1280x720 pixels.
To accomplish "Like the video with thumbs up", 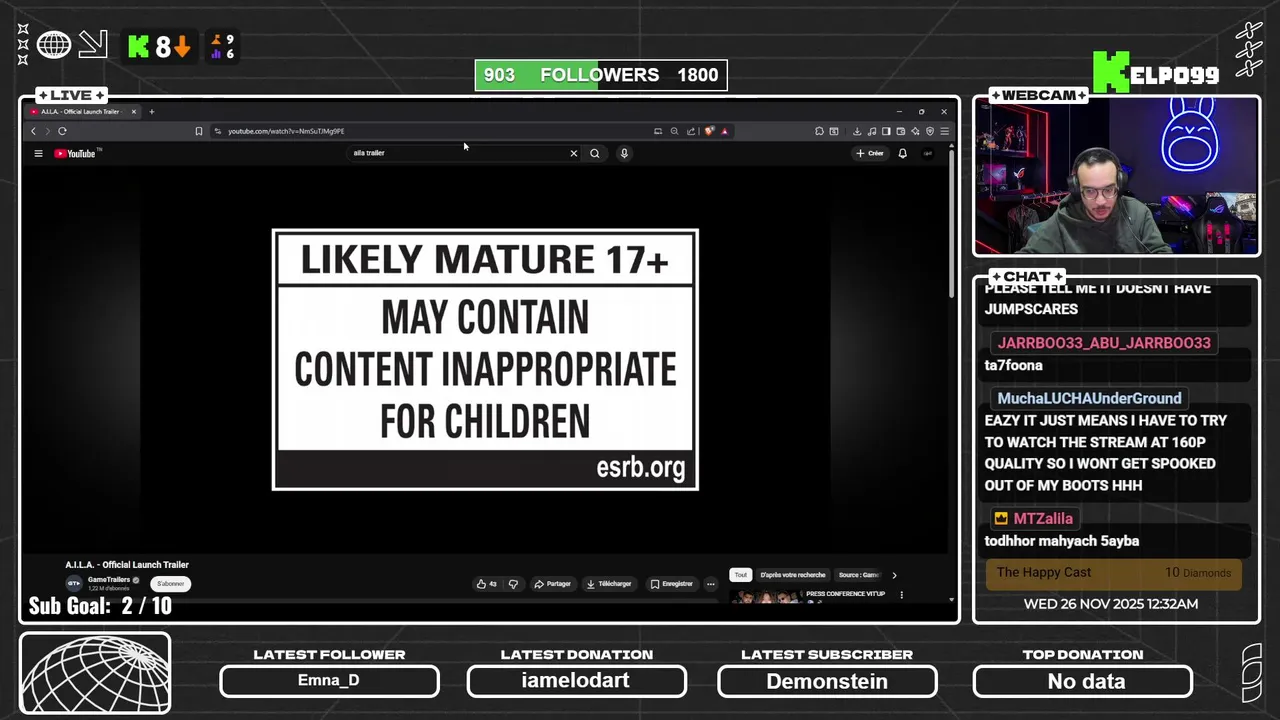I will [x=486, y=584].
